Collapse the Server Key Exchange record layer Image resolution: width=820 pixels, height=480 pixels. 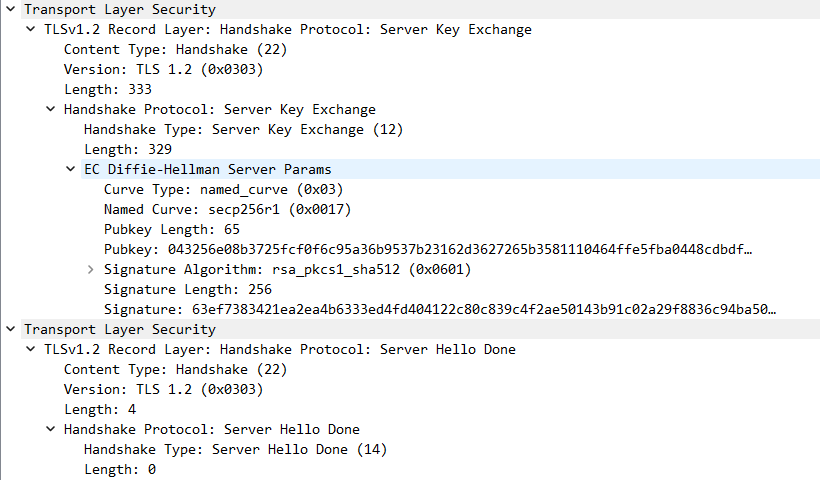tap(31, 29)
